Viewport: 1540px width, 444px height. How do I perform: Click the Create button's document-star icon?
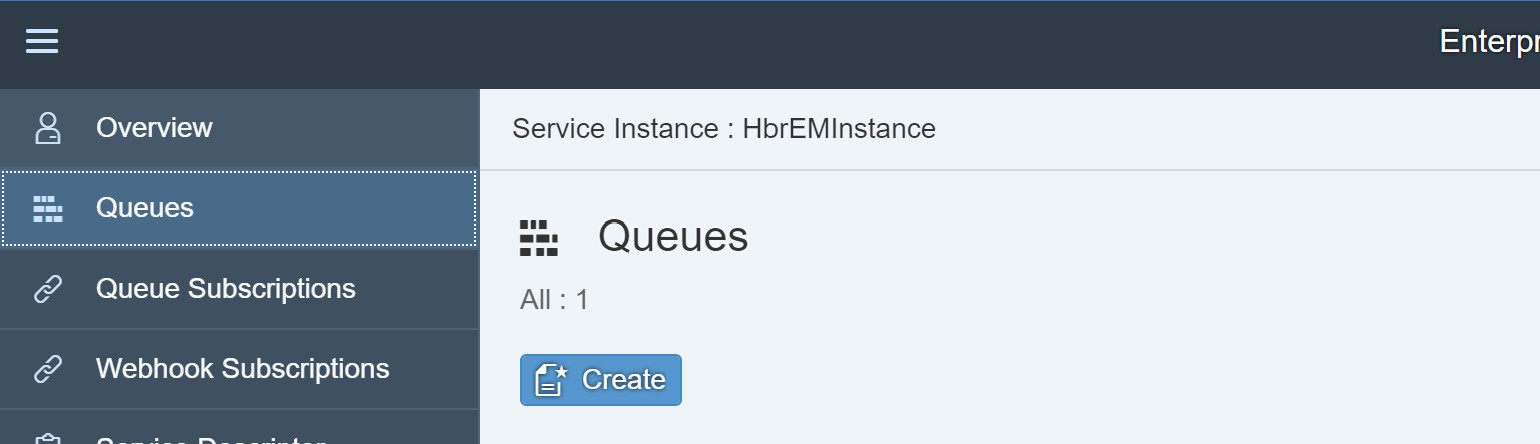[x=551, y=380]
